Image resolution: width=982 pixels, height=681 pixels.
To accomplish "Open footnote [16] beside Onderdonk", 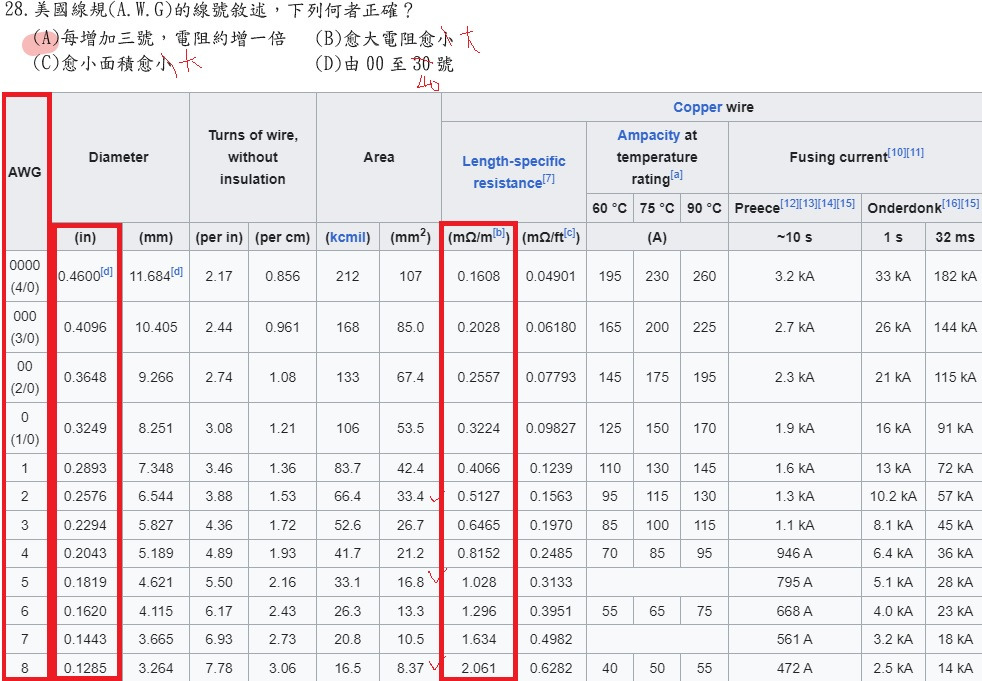I will 951,203.
